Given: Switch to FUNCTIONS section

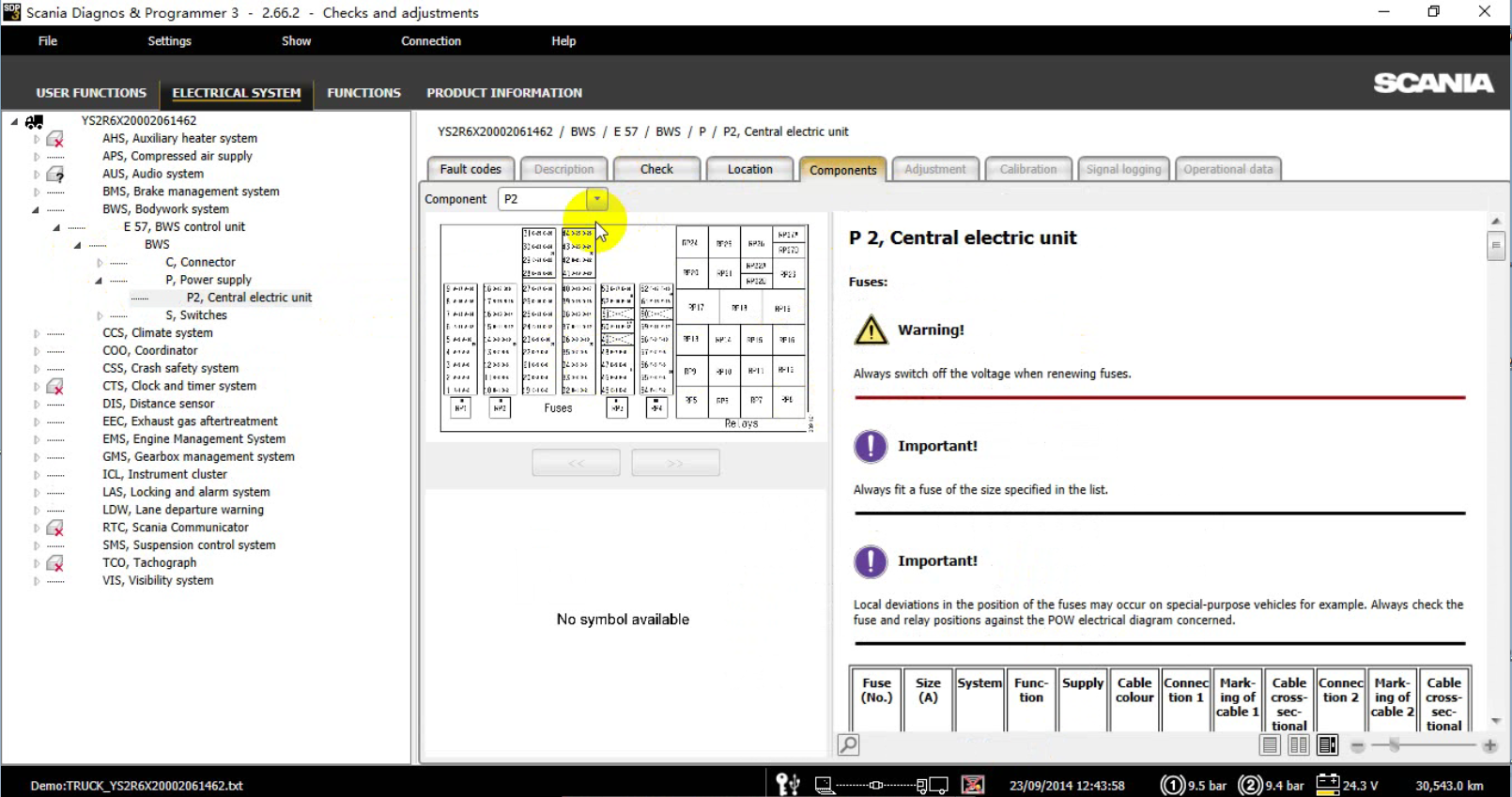Looking at the screenshot, I should point(363,93).
